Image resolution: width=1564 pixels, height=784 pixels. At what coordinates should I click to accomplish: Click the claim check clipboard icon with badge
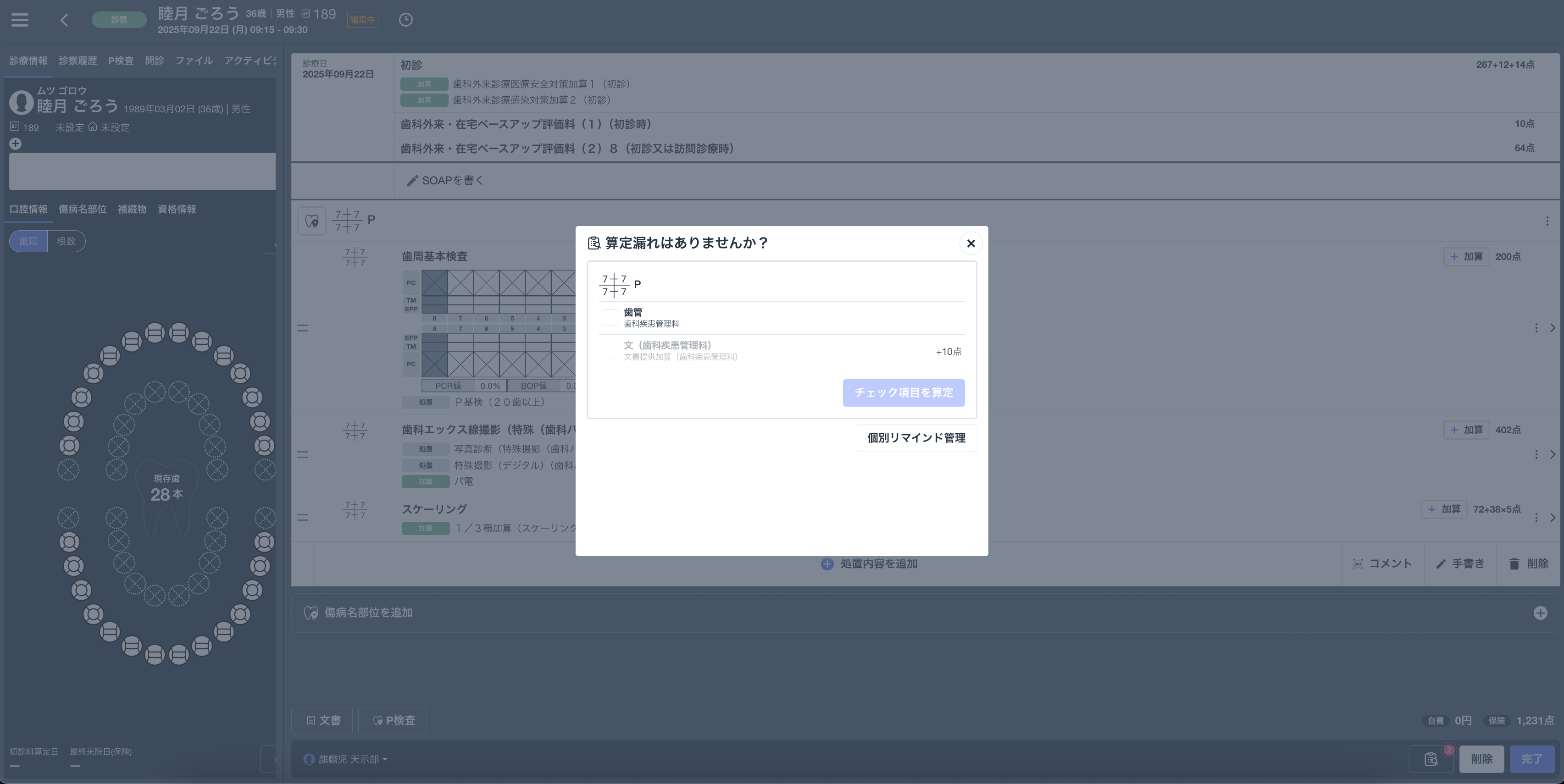pos(1431,759)
